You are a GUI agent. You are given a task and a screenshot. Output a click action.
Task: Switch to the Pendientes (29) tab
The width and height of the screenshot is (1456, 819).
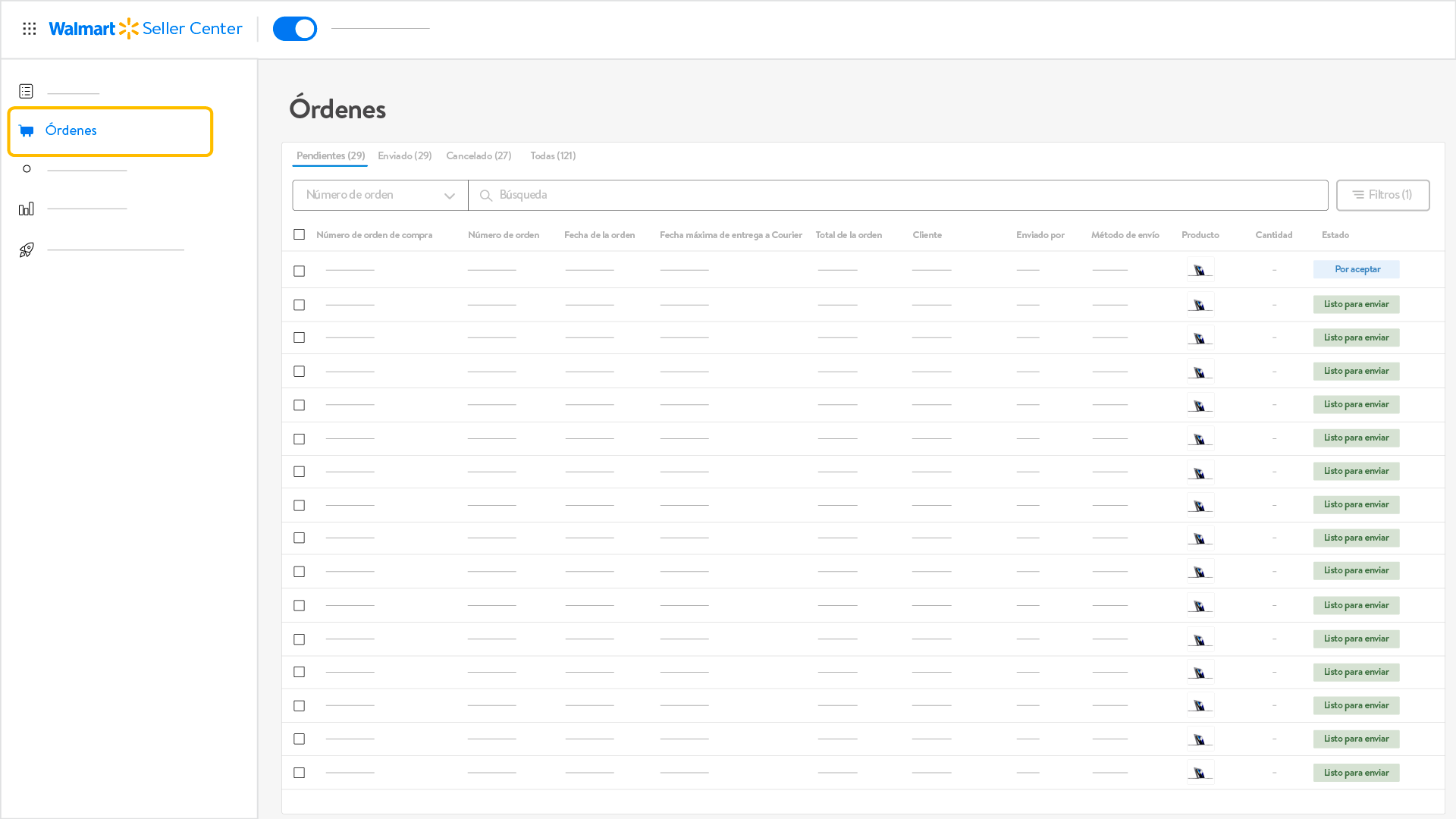pos(330,156)
